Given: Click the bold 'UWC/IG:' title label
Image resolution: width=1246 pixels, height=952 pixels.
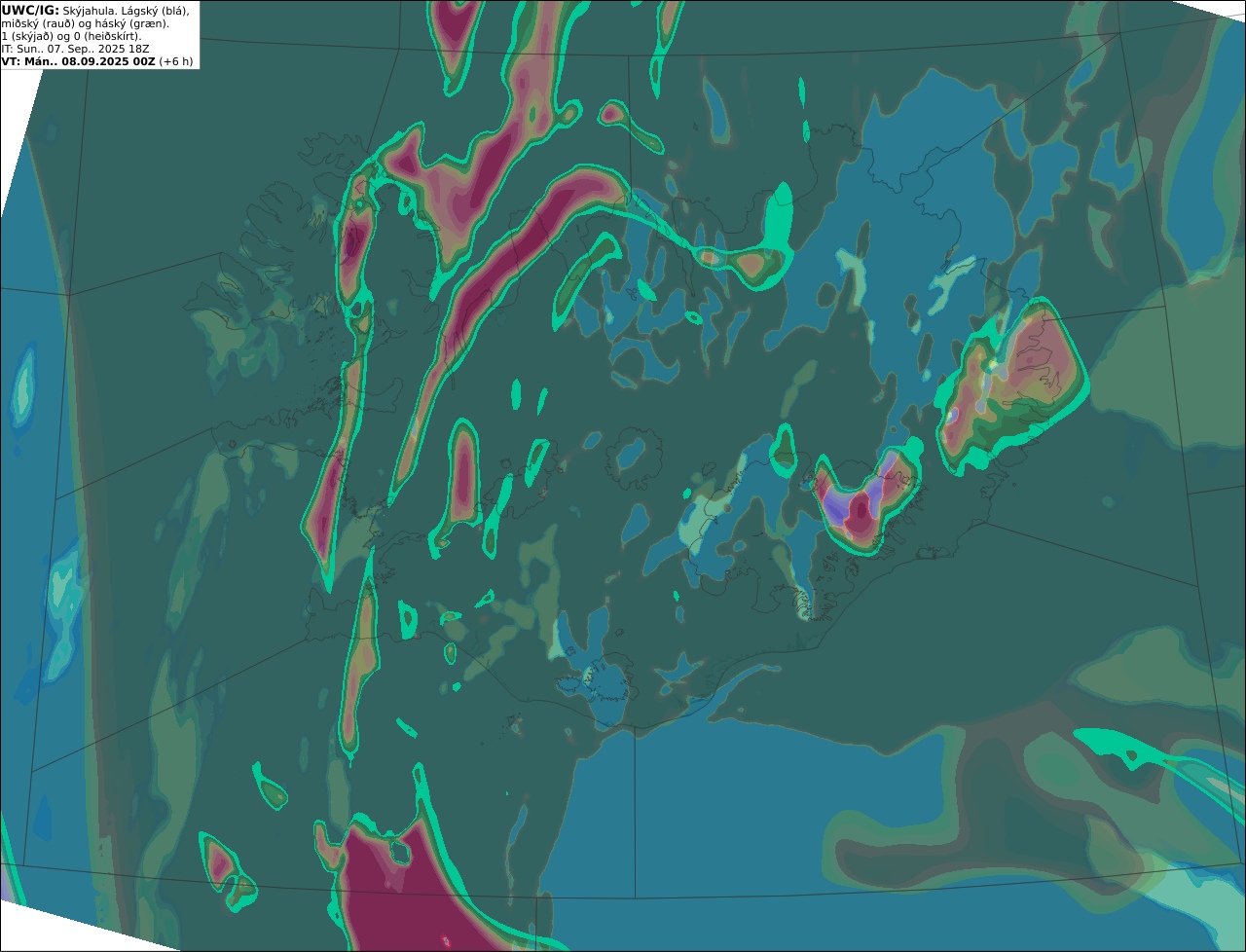Looking at the screenshot, I should point(30,11).
